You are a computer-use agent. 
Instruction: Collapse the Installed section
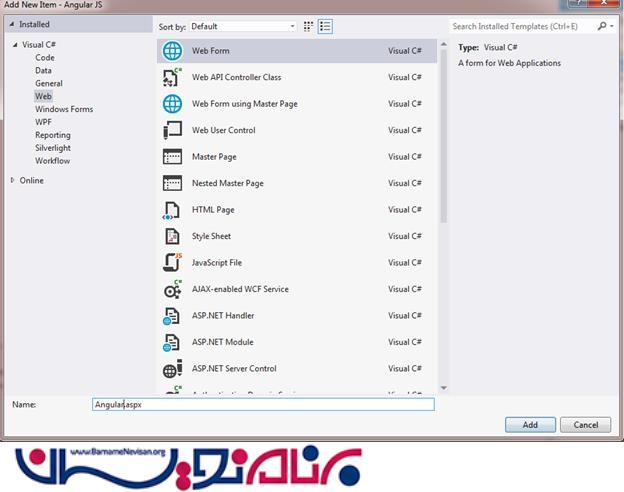click(11, 24)
